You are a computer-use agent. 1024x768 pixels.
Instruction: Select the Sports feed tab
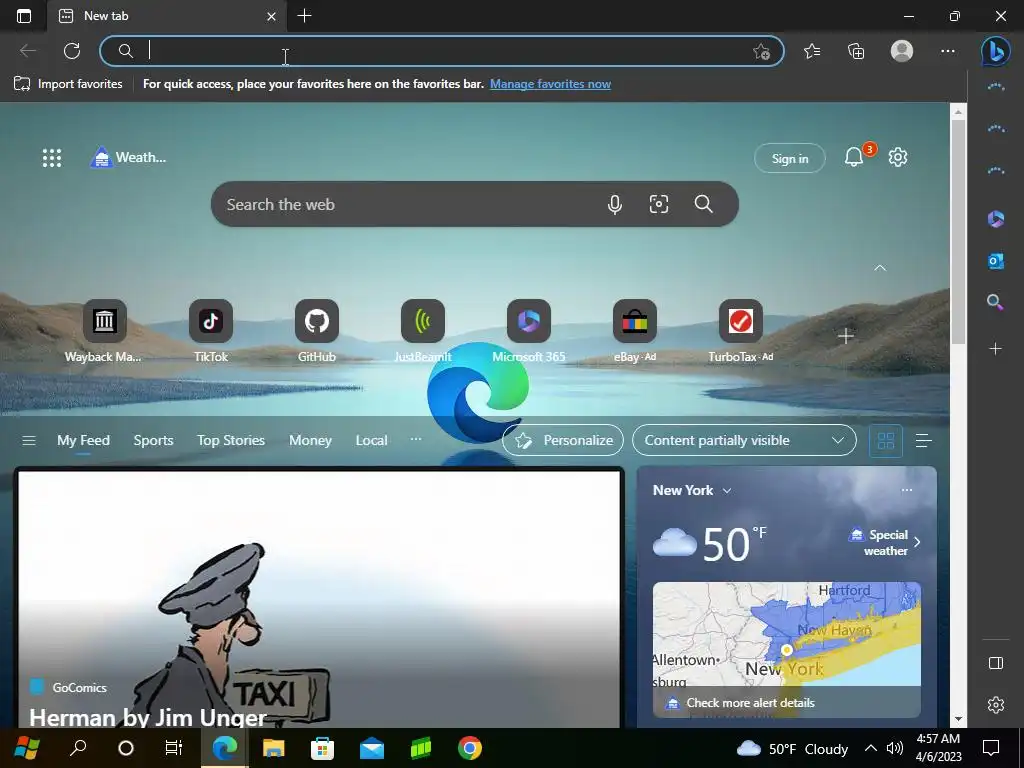point(153,440)
